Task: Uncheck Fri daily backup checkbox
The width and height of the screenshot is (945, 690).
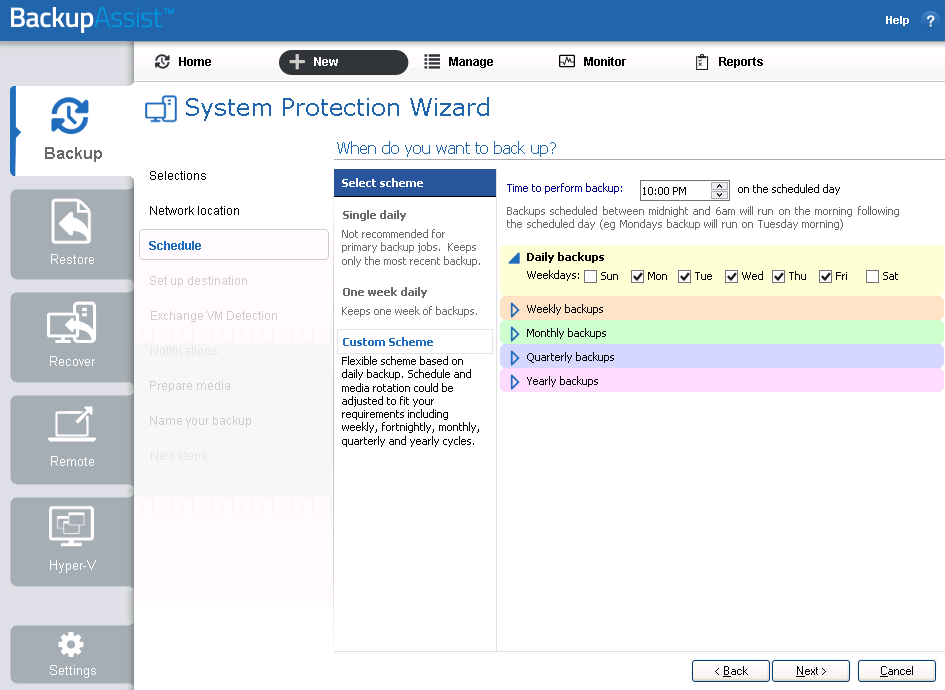Action: (826, 276)
